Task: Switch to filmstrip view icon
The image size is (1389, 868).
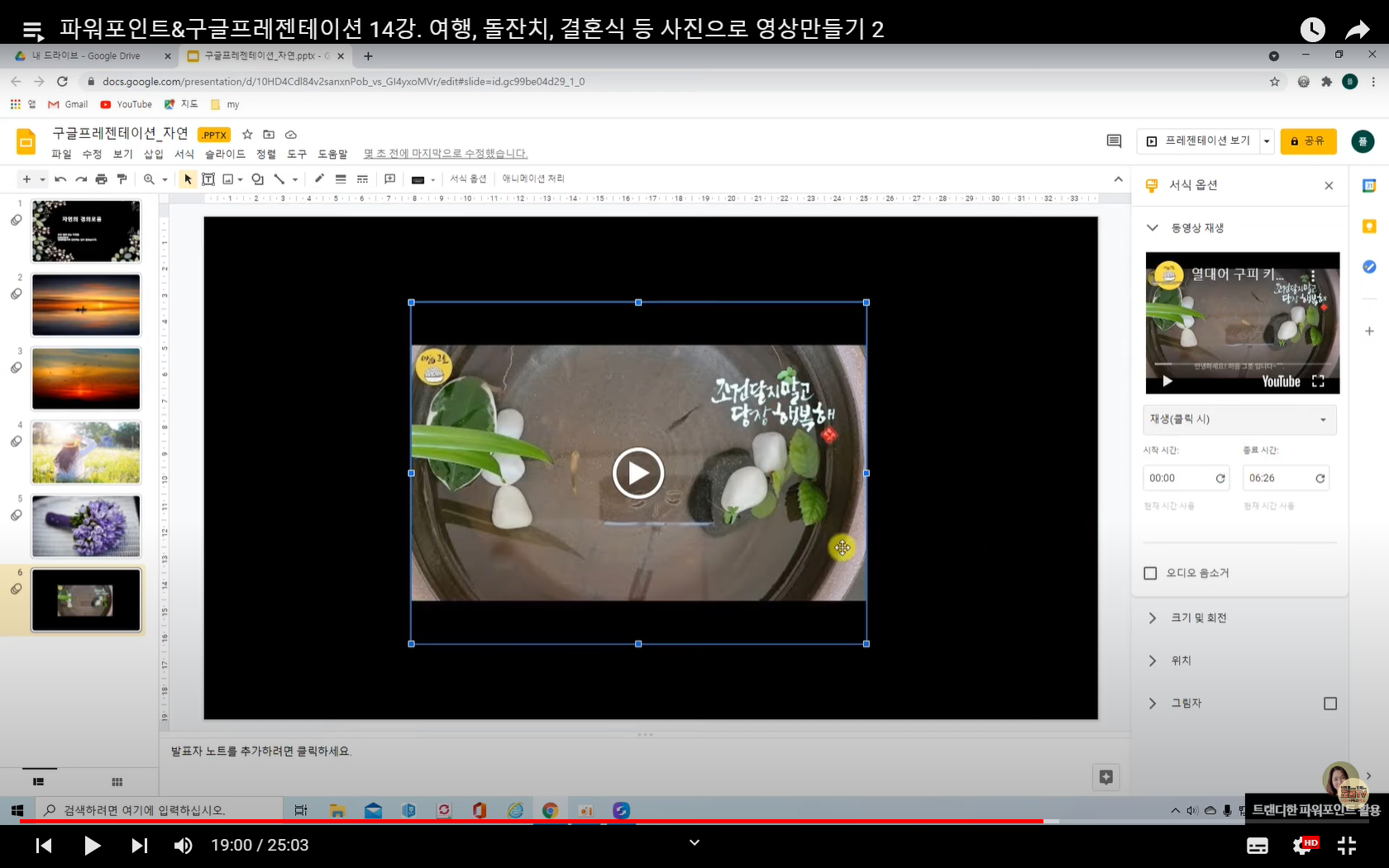Action: pyautogui.click(x=38, y=782)
